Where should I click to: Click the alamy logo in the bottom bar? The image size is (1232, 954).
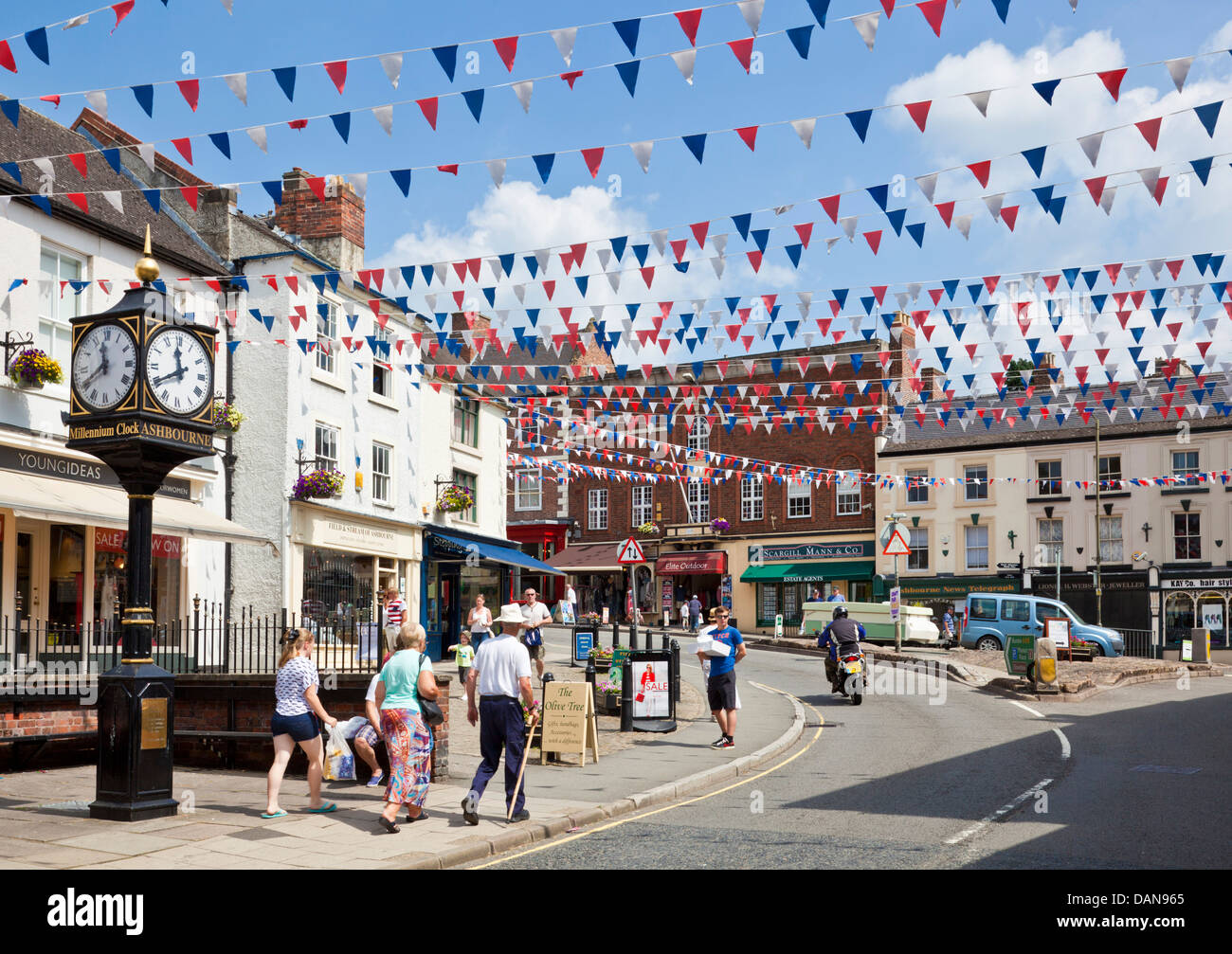pos(95,911)
